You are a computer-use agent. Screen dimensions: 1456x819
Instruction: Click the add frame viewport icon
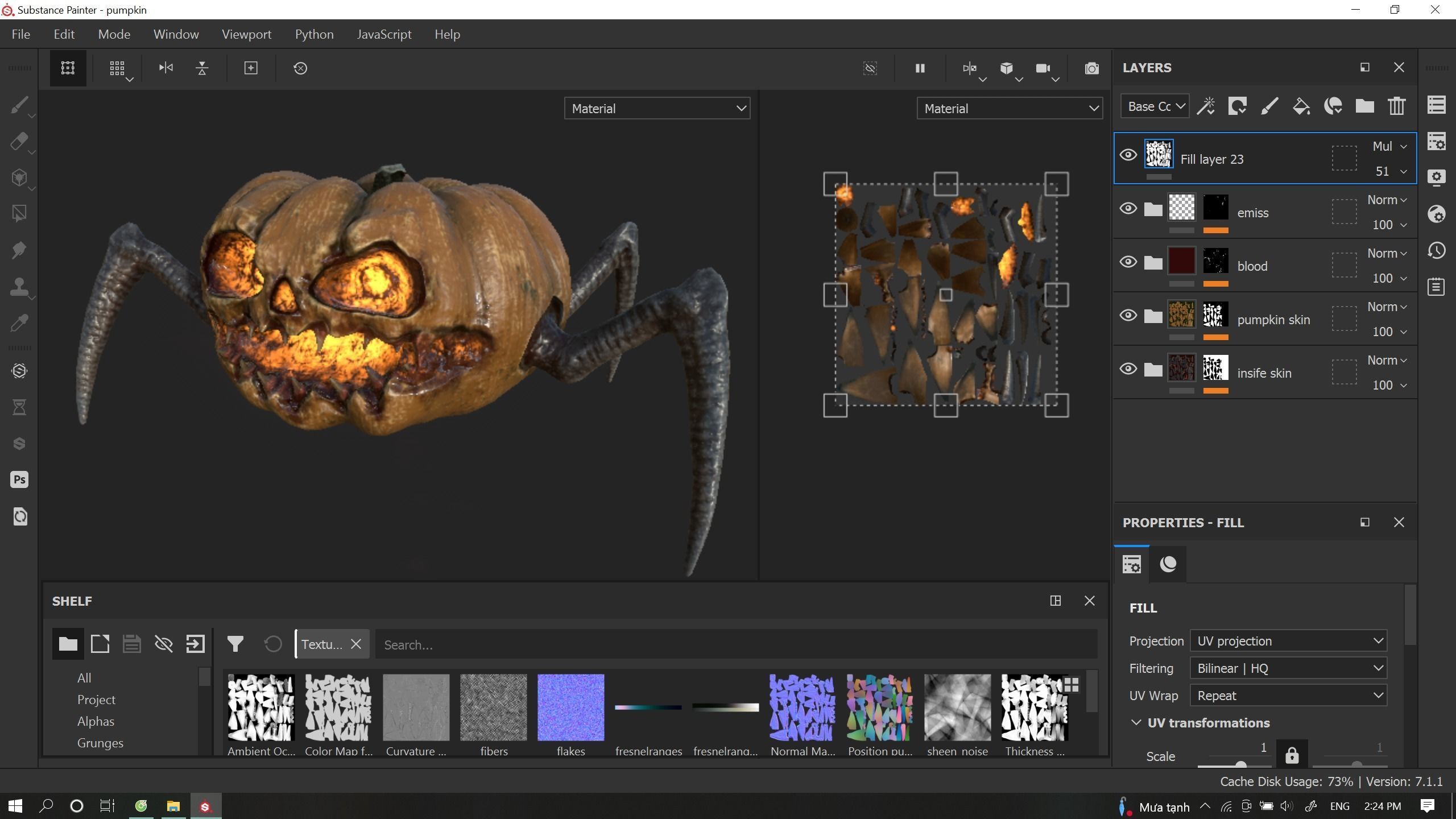click(x=251, y=68)
